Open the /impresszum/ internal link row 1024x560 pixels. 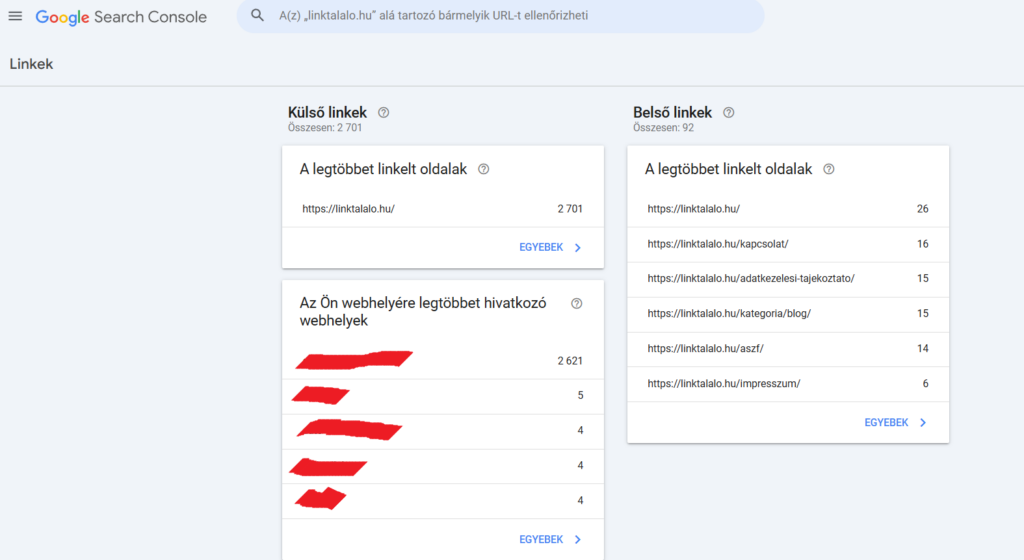[x=788, y=384]
